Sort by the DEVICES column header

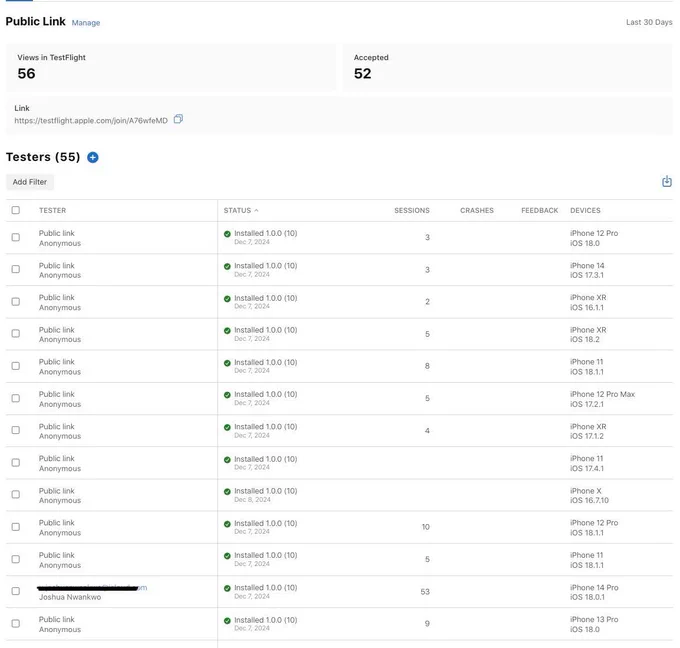tap(585, 210)
